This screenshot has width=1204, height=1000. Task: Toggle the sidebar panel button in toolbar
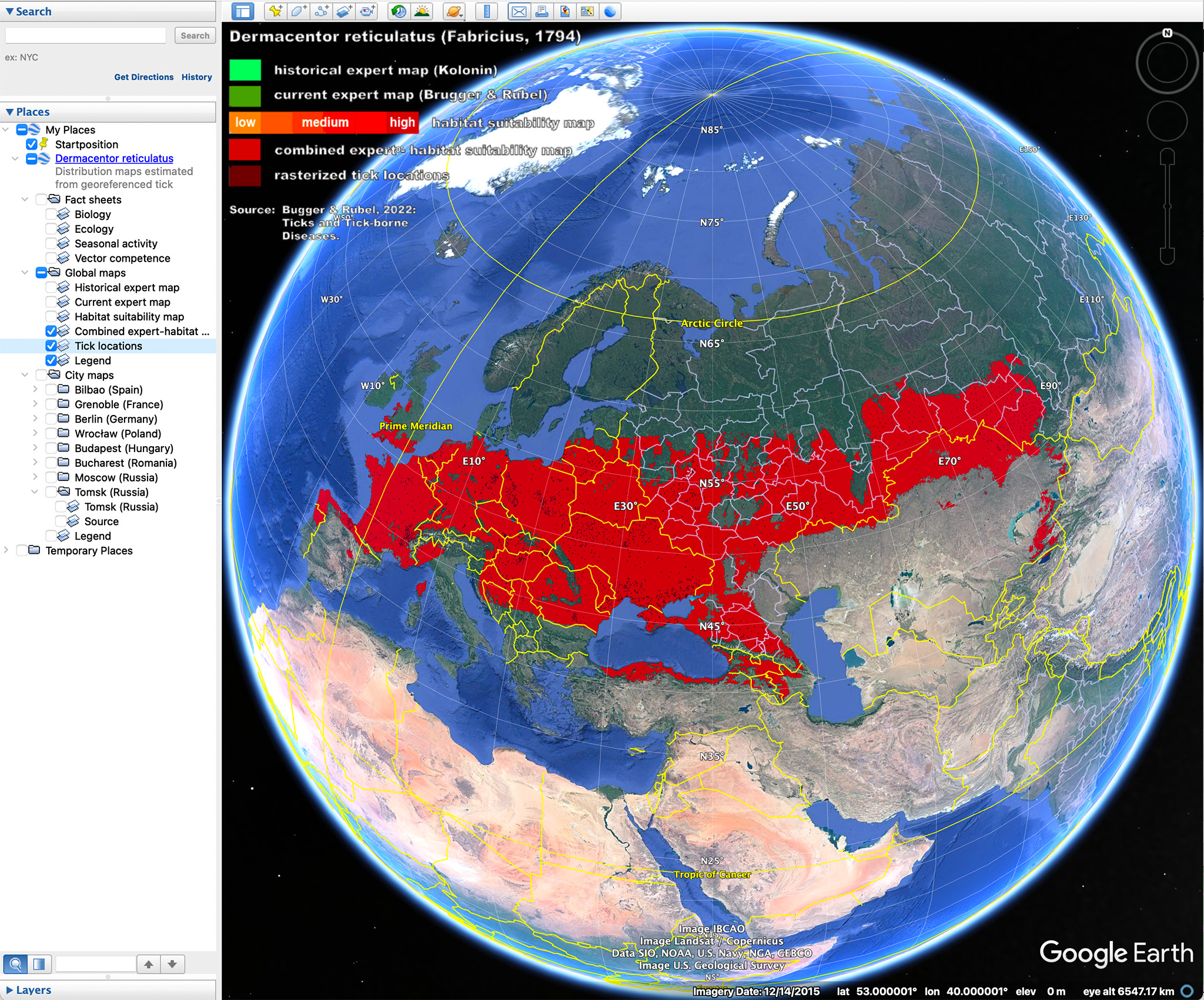242,11
